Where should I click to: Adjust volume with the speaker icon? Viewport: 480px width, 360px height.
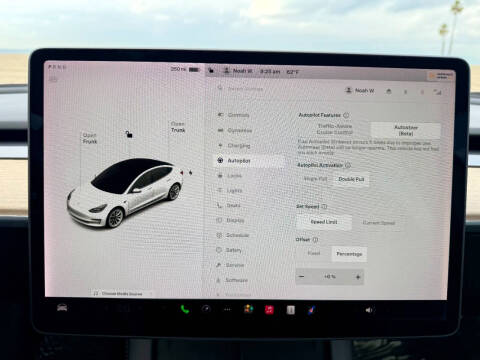[x=369, y=310]
